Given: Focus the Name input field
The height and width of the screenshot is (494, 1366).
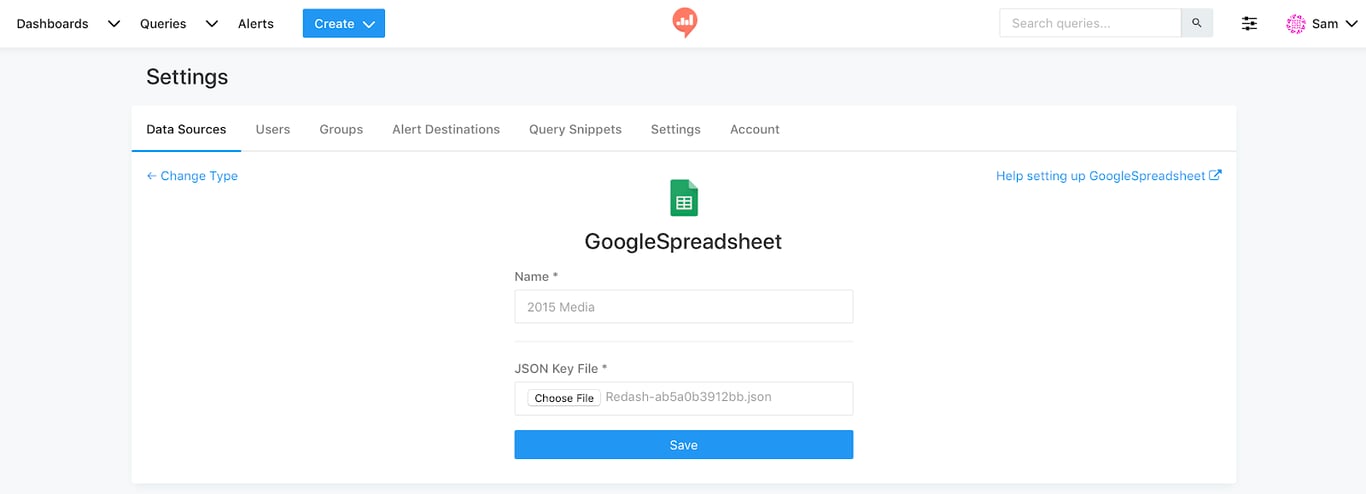Looking at the screenshot, I should pyautogui.click(x=684, y=307).
